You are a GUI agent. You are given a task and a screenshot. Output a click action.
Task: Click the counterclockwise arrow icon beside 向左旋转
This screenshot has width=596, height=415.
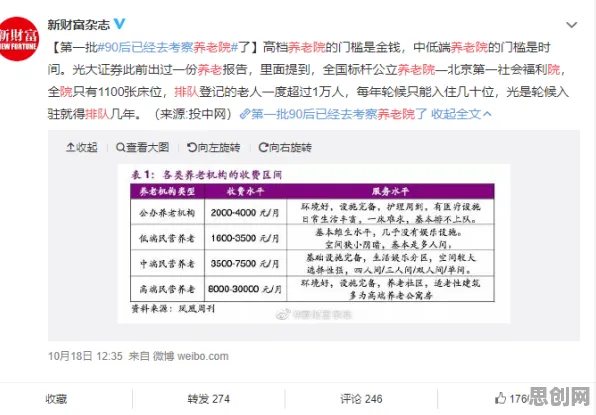(192, 147)
